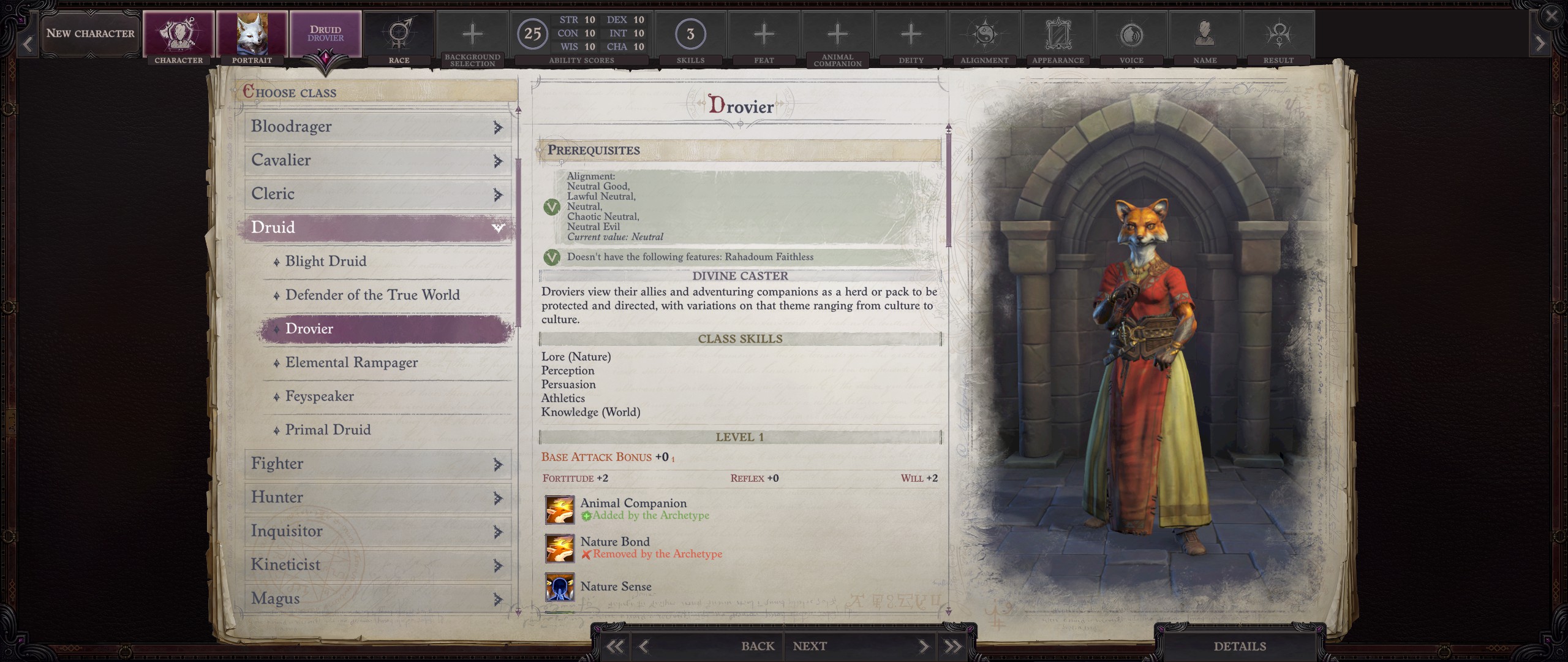Viewport: 1568px width, 662px height.
Task: Open the Name step icon
Action: click(x=1205, y=34)
